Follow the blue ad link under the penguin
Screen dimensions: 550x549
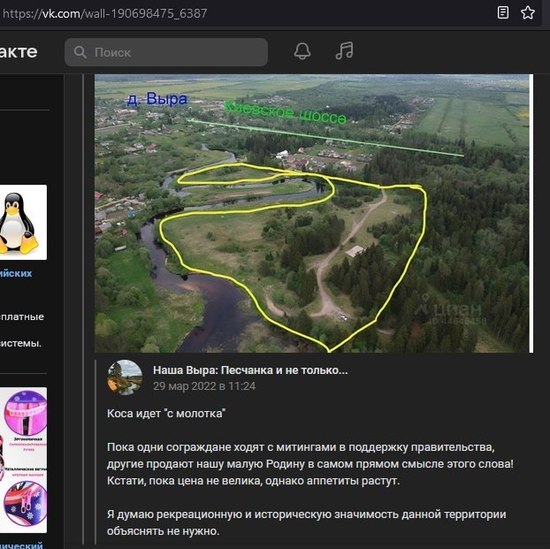tap(16, 273)
